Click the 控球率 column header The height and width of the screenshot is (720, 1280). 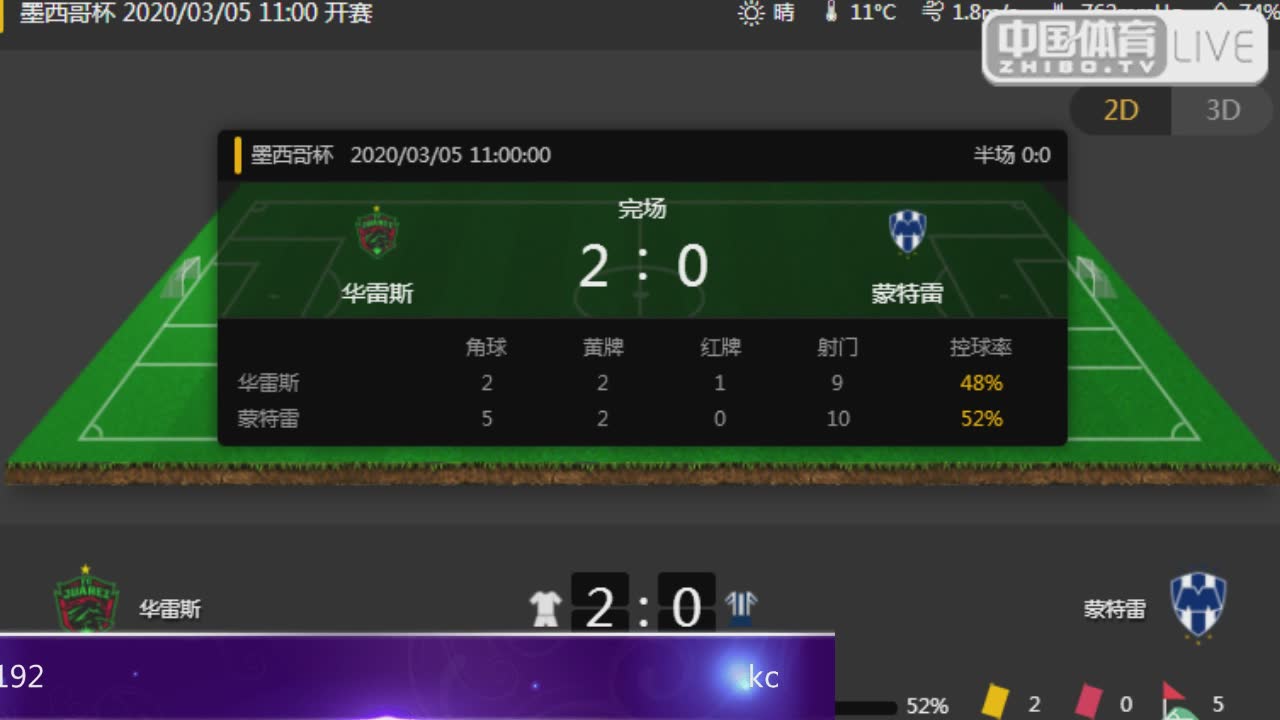coord(981,348)
